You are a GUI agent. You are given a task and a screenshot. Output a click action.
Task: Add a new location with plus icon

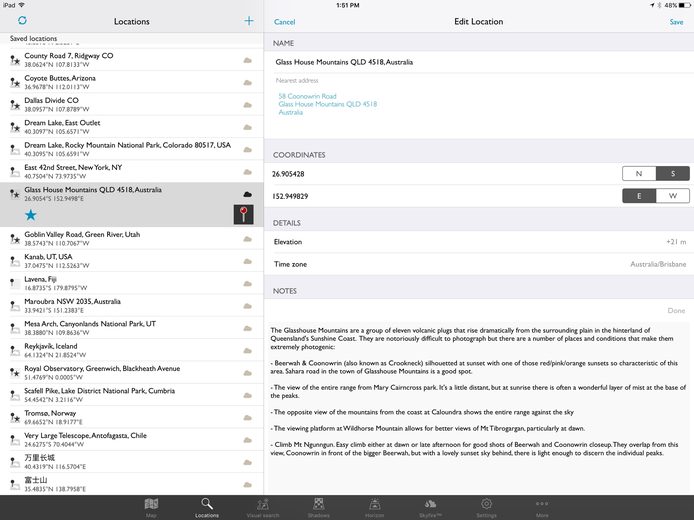249,21
